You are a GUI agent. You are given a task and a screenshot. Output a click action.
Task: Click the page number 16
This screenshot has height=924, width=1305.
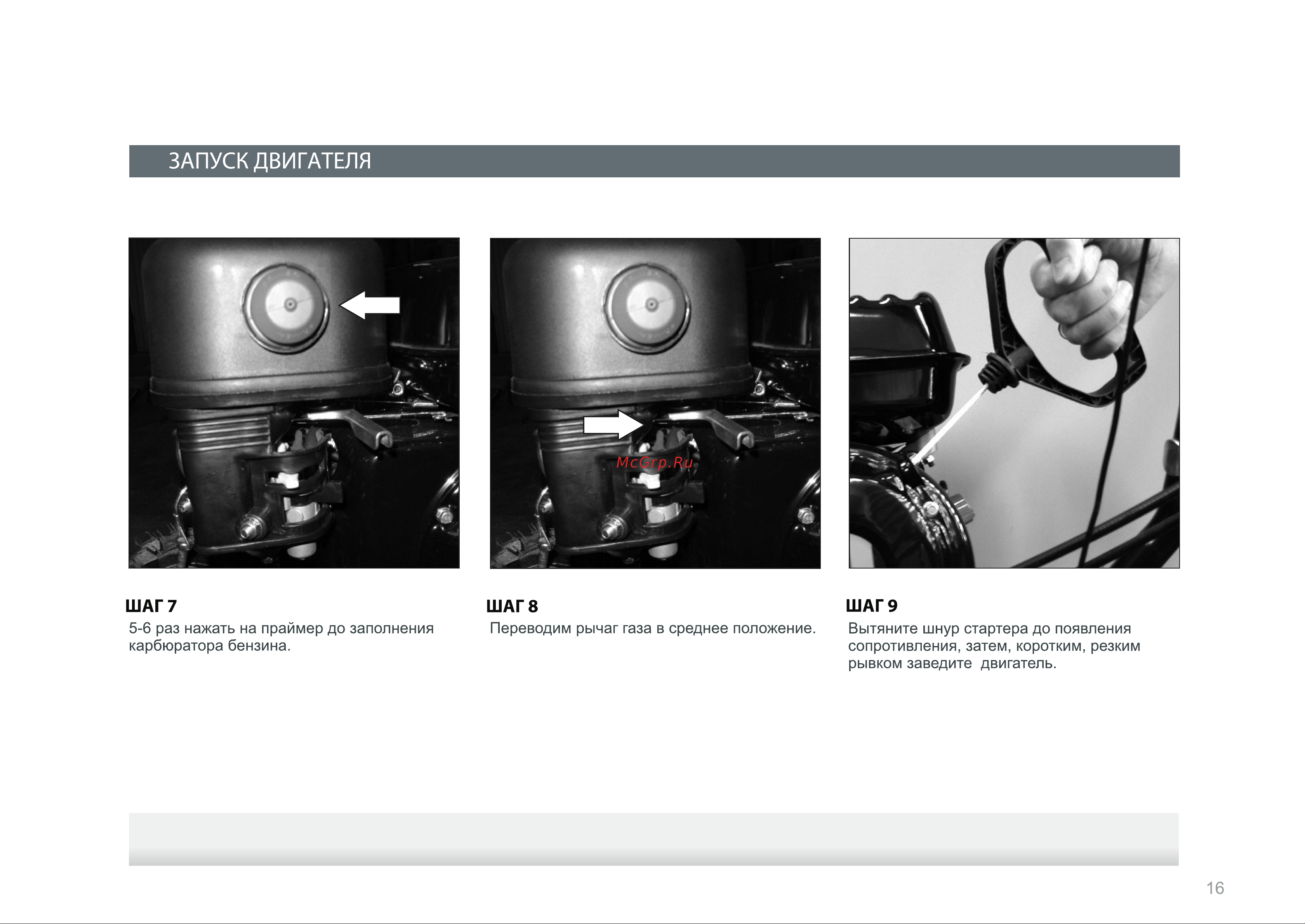coord(1215,888)
